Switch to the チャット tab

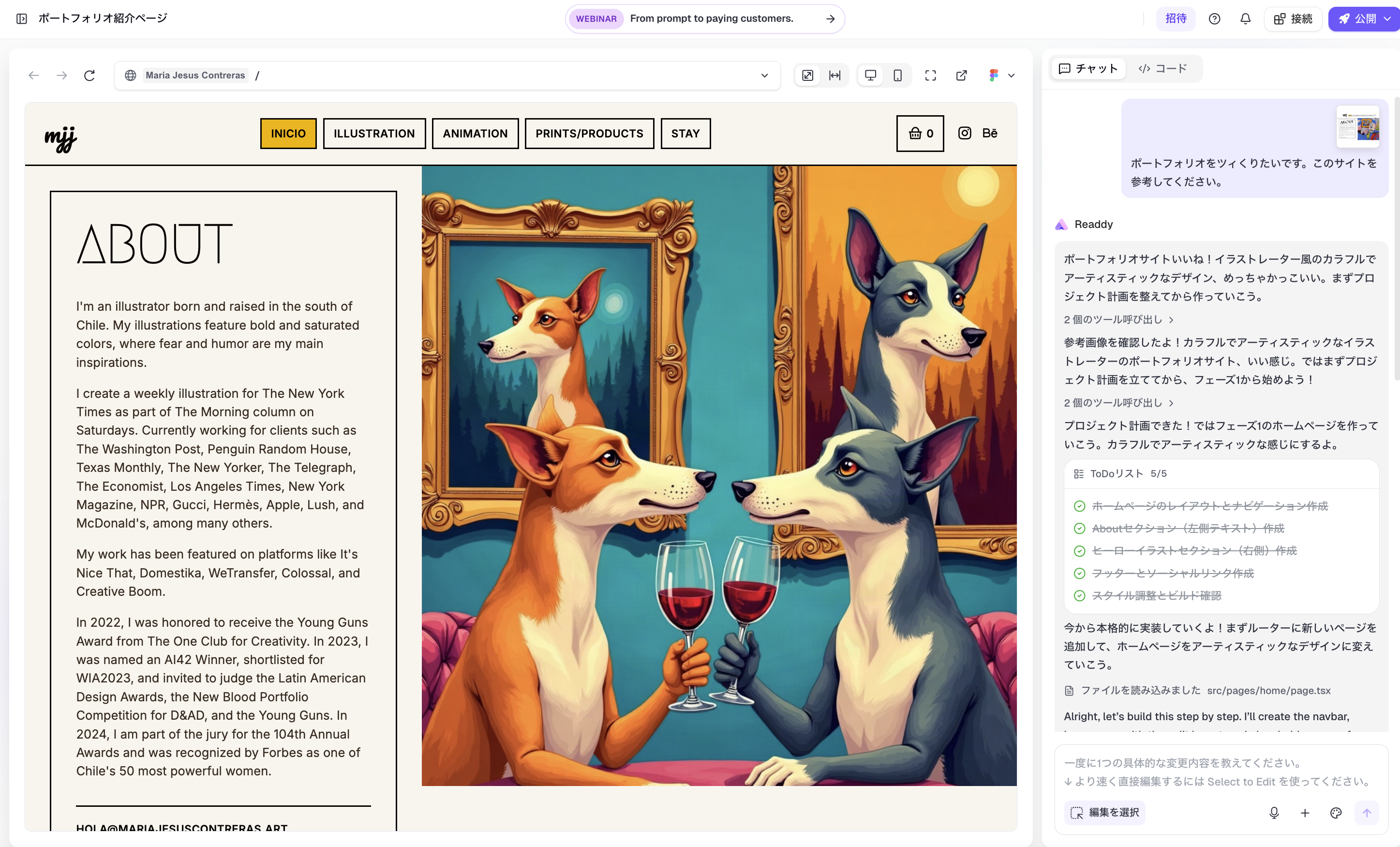(1088, 69)
